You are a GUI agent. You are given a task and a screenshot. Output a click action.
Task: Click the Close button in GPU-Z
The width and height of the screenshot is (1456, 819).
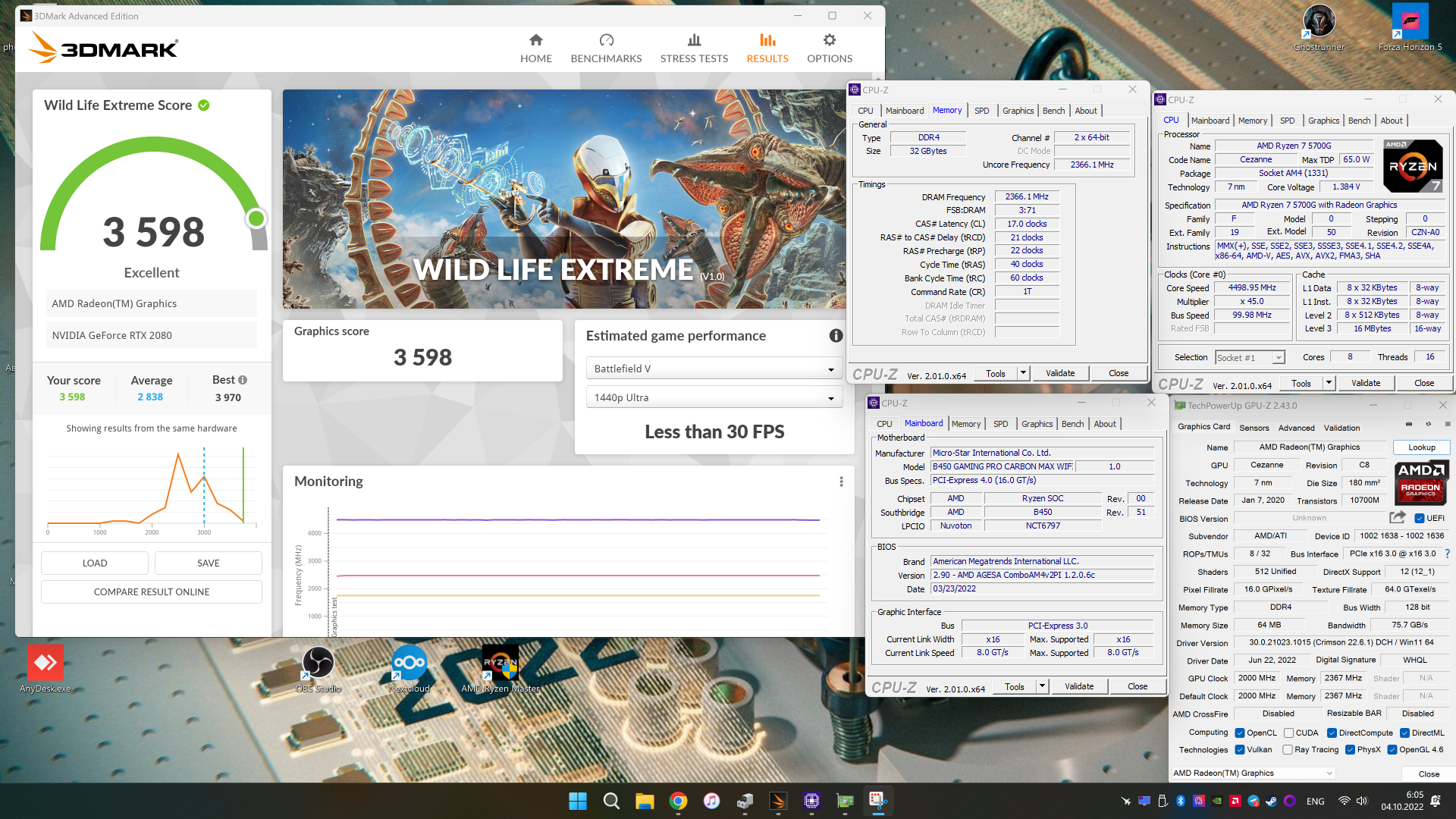[x=1429, y=773]
